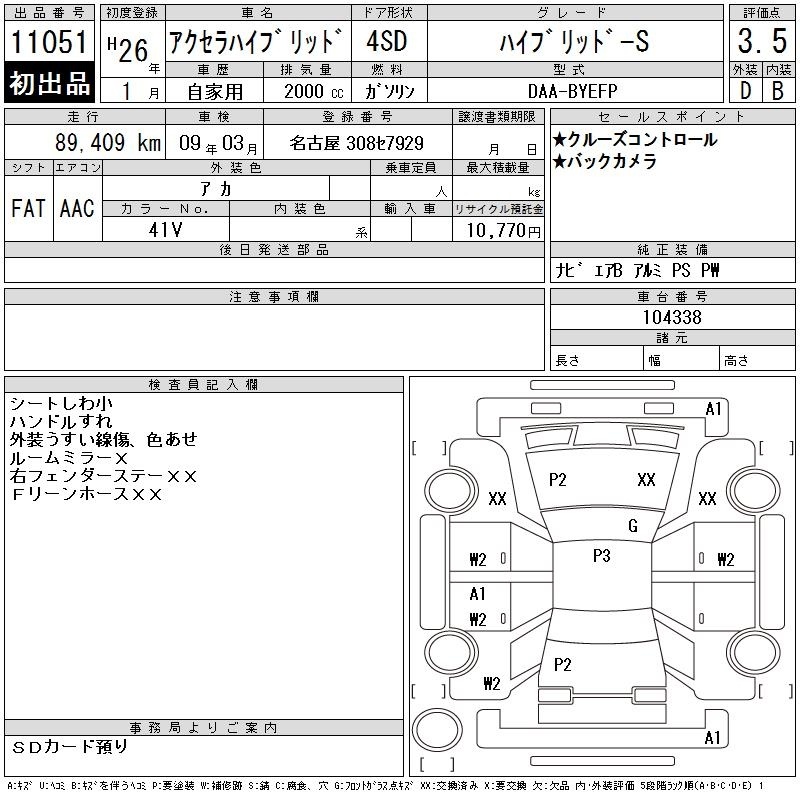Select the model code DAA-BYEFP
Screen dimensions: 800x800
coord(573,90)
